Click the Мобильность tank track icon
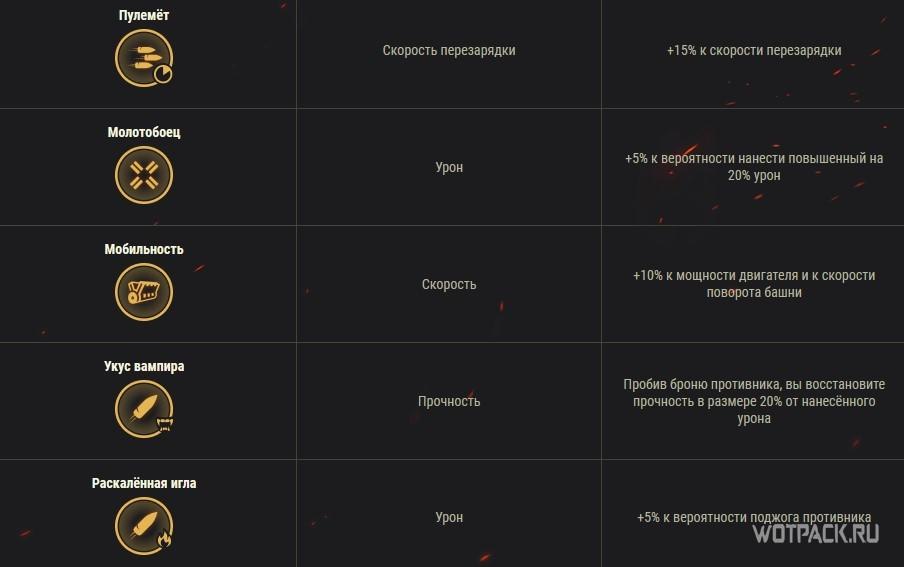 (x=144, y=293)
